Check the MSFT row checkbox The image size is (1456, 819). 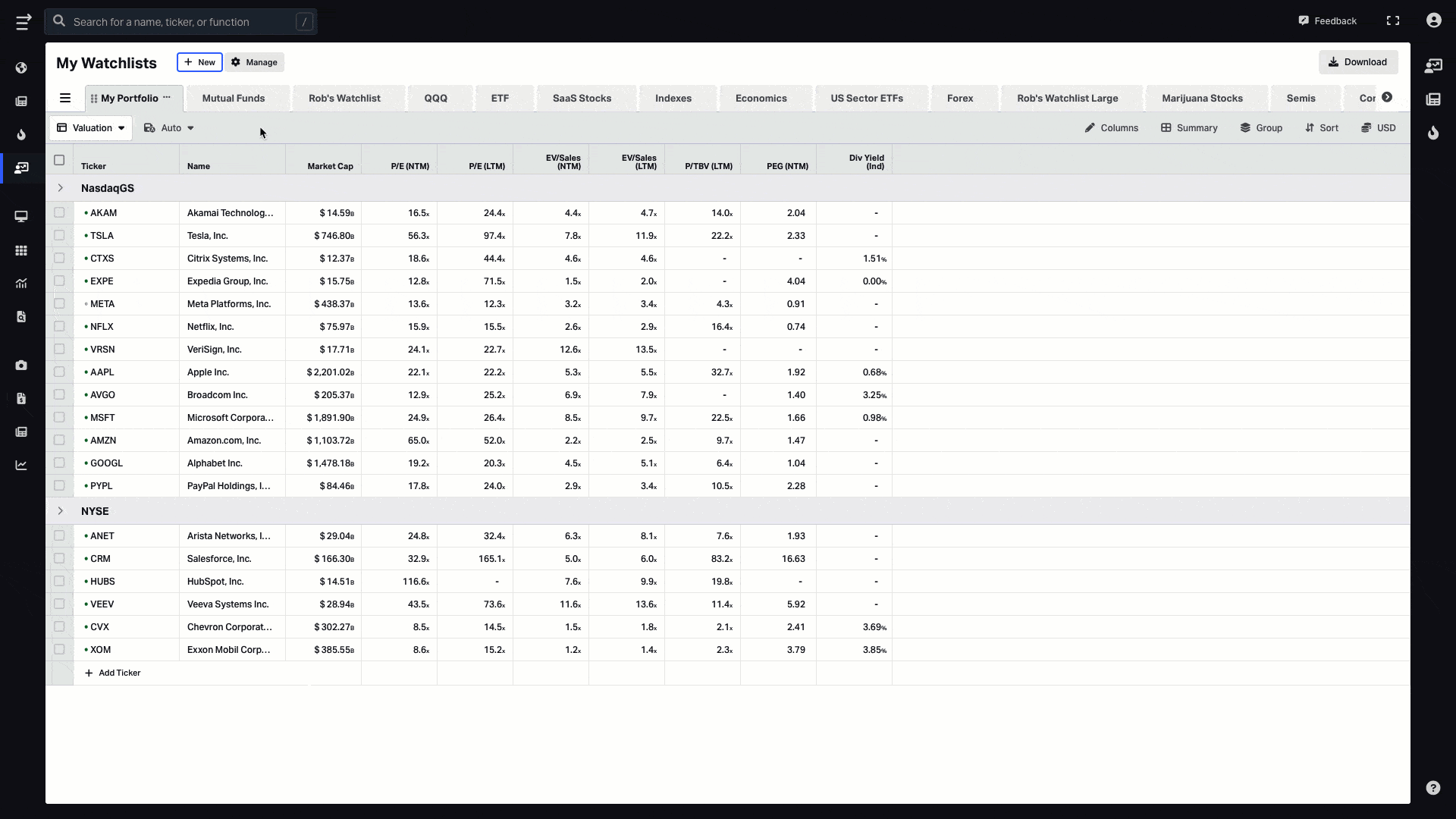coord(59,418)
